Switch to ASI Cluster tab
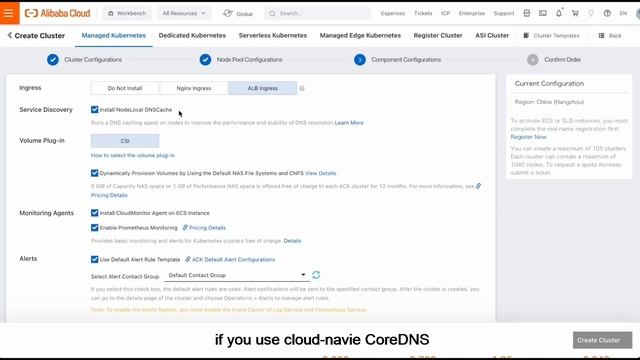Image resolution: width=640 pixels, height=360 pixels. (x=492, y=36)
